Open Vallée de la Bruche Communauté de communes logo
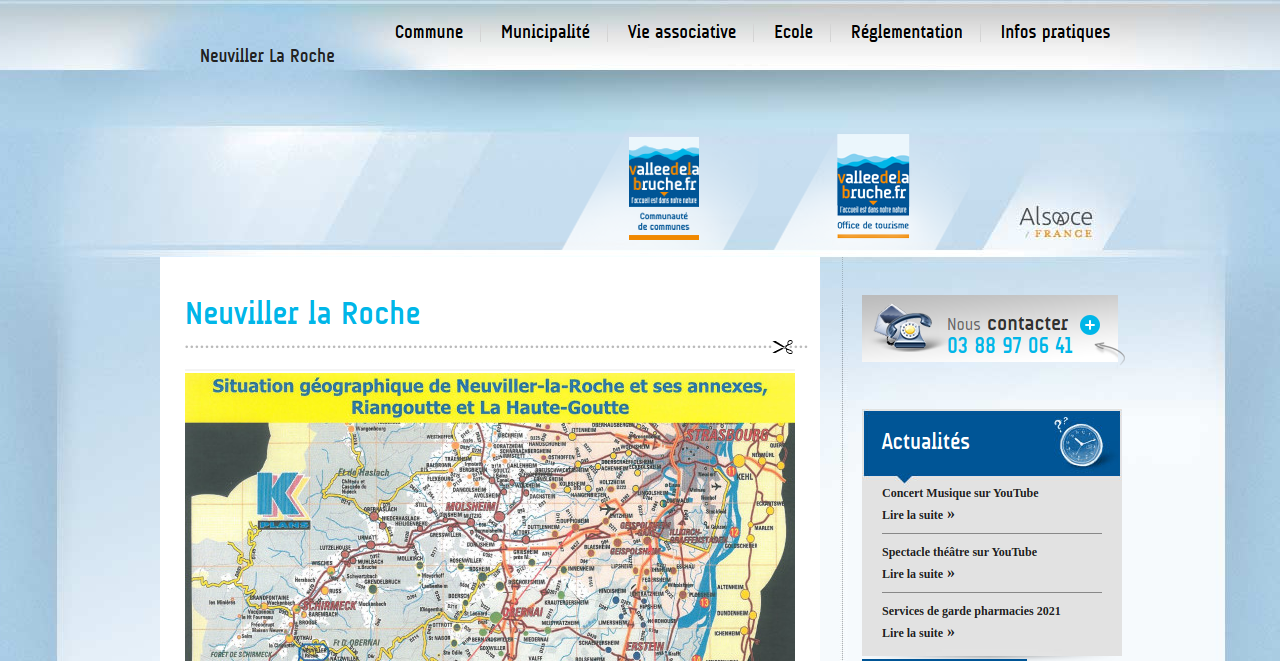The width and height of the screenshot is (1280, 661). coord(664,188)
